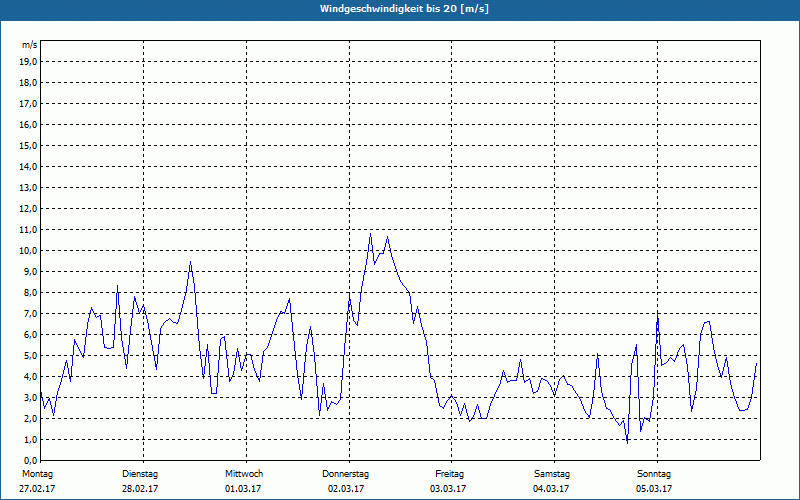Click the '11,0' y-axis label
Screen dimensions: 800x500
click(28, 230)
